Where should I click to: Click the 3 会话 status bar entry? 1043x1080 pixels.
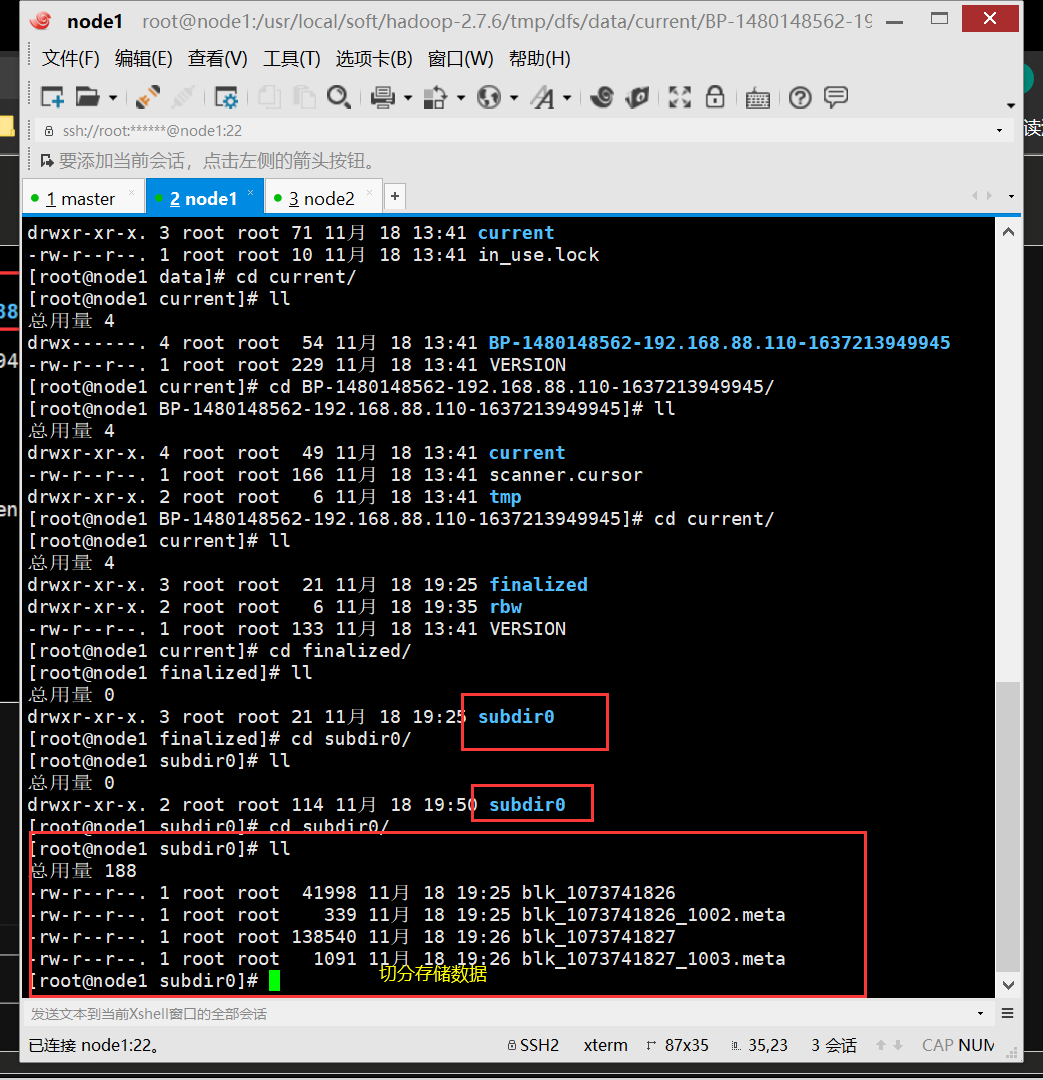point(834,1046)
